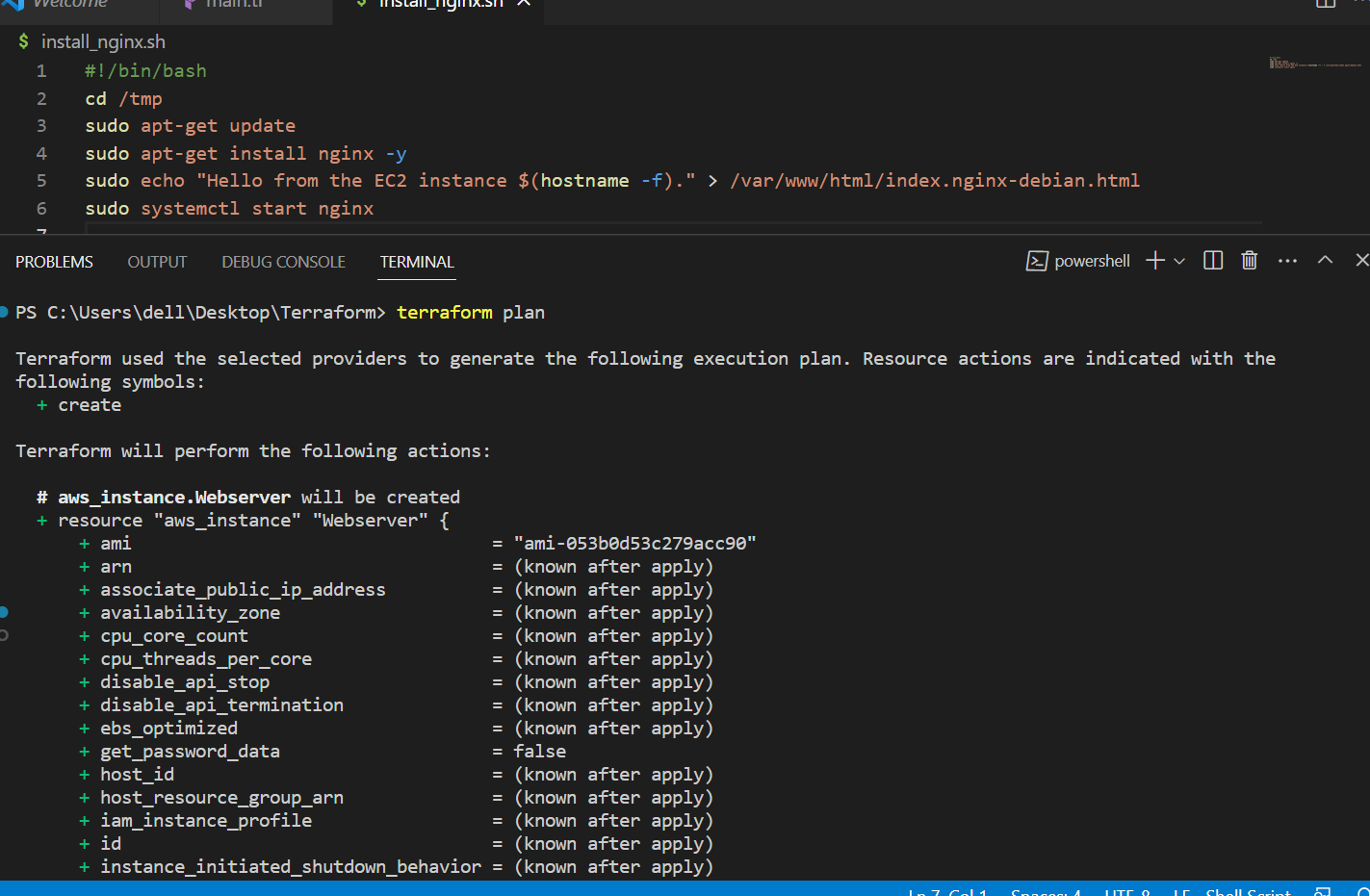
Task: Maximize the panel with the up chevron
Action: coord(1326,260)
